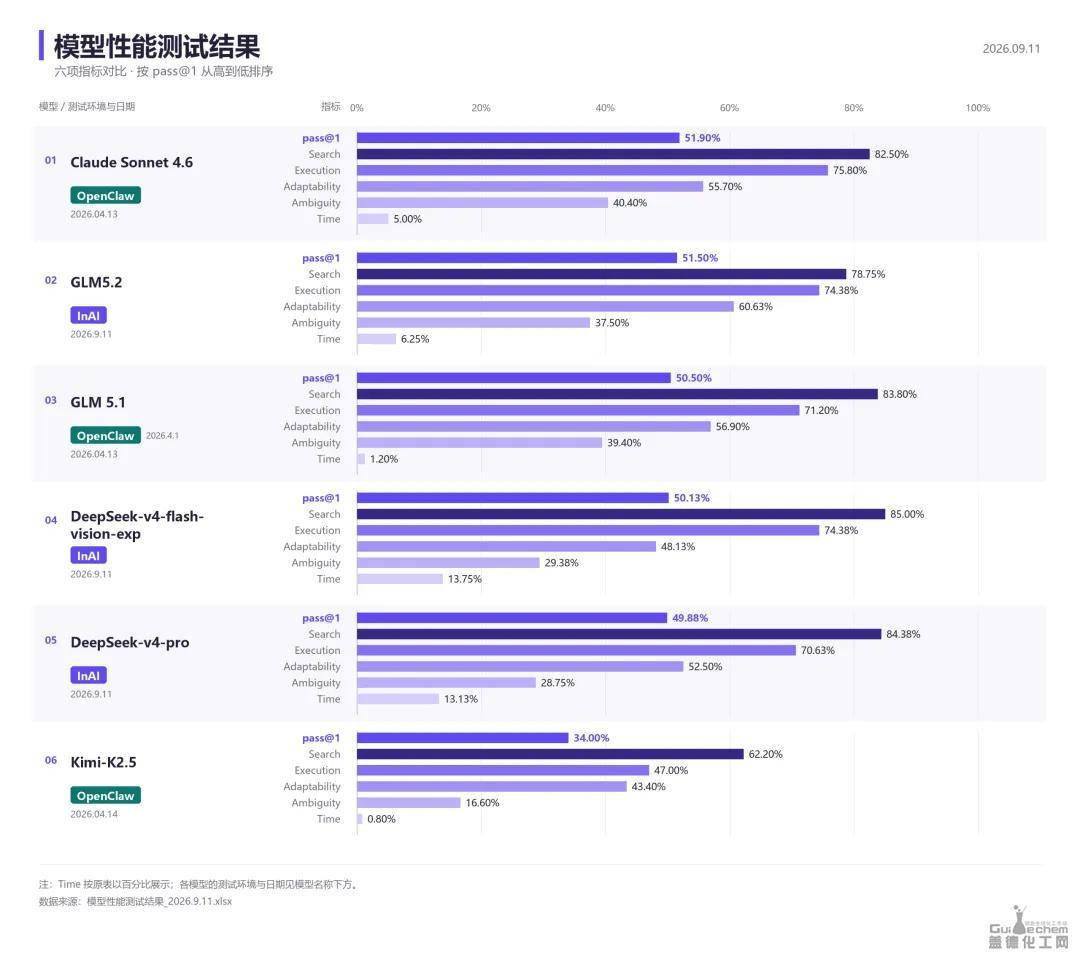Click the 13.75% Time value
Image resolution: width=1080 pixels, height=954 pixels.
point(465,579)
